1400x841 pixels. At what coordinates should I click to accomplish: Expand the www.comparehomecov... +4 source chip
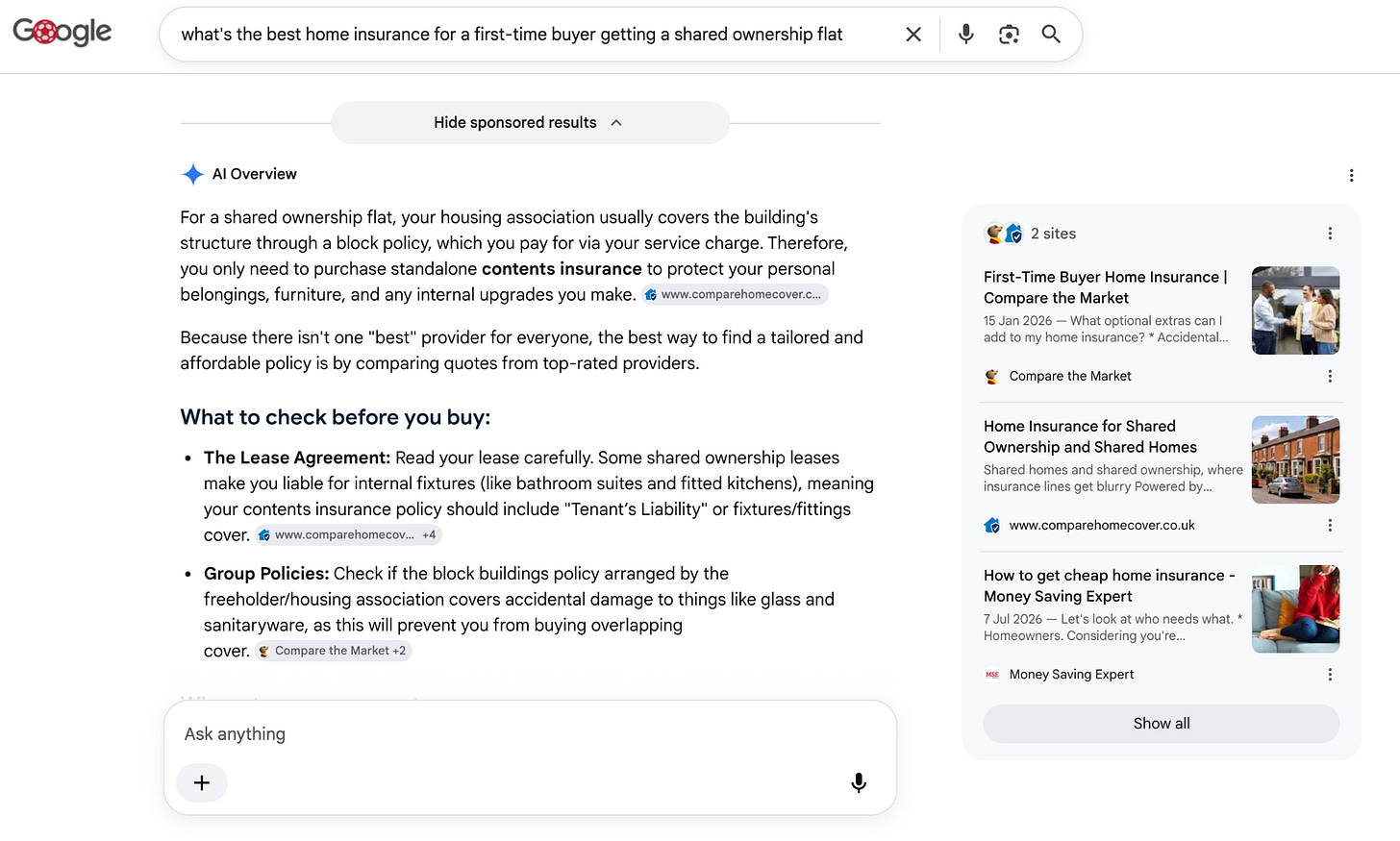[x=347, y=534]
